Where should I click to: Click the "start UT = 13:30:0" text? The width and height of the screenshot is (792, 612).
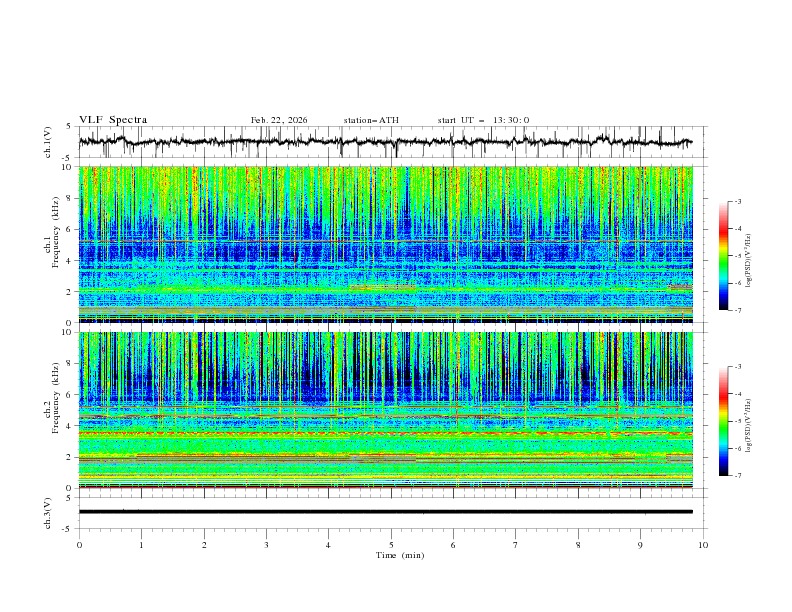coord(483,120)
